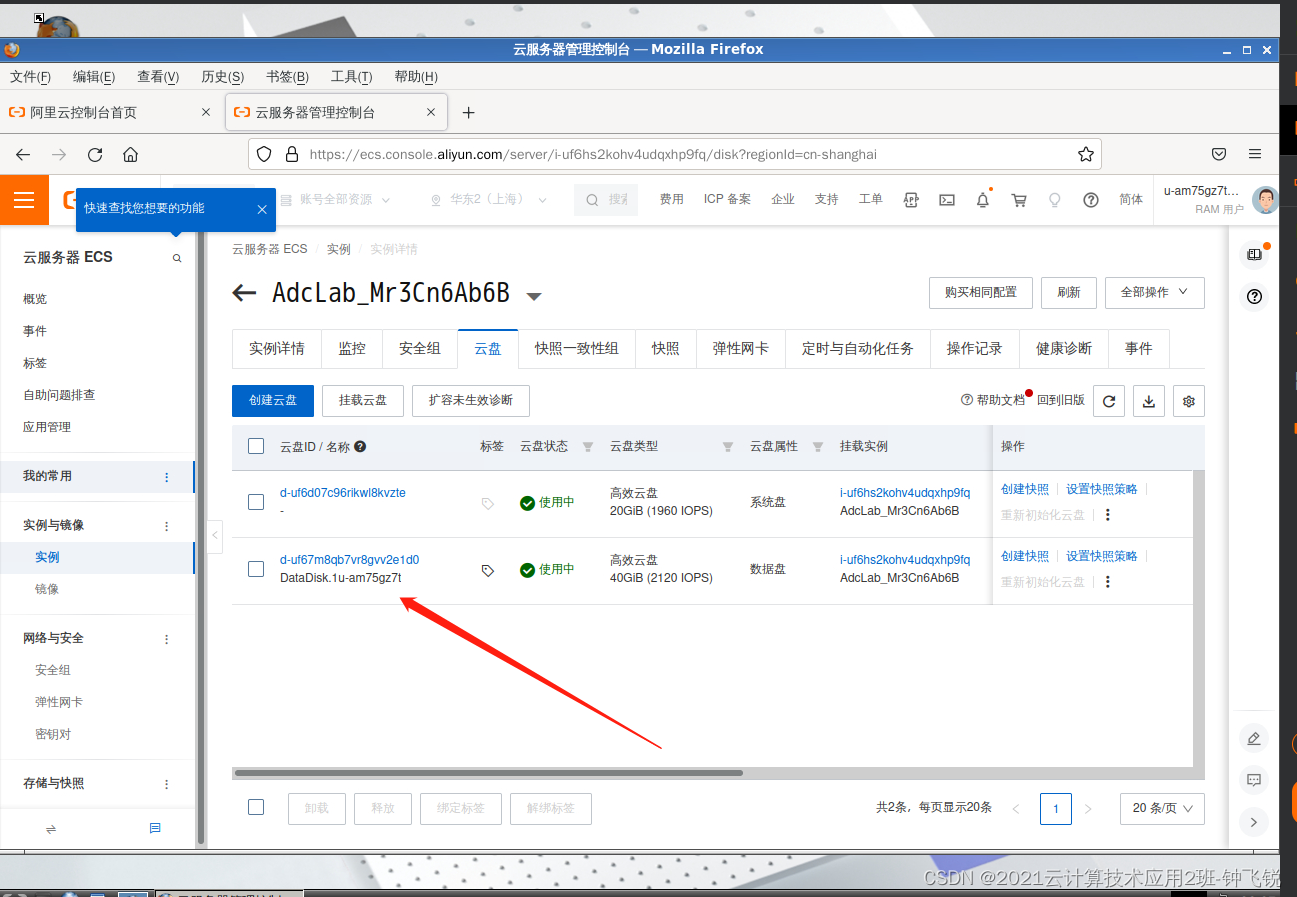Click the API icon in top bar
Image resolution: width=1297 pixels, height=897 pixels.
pyautogui.click(x=911, y=200)
